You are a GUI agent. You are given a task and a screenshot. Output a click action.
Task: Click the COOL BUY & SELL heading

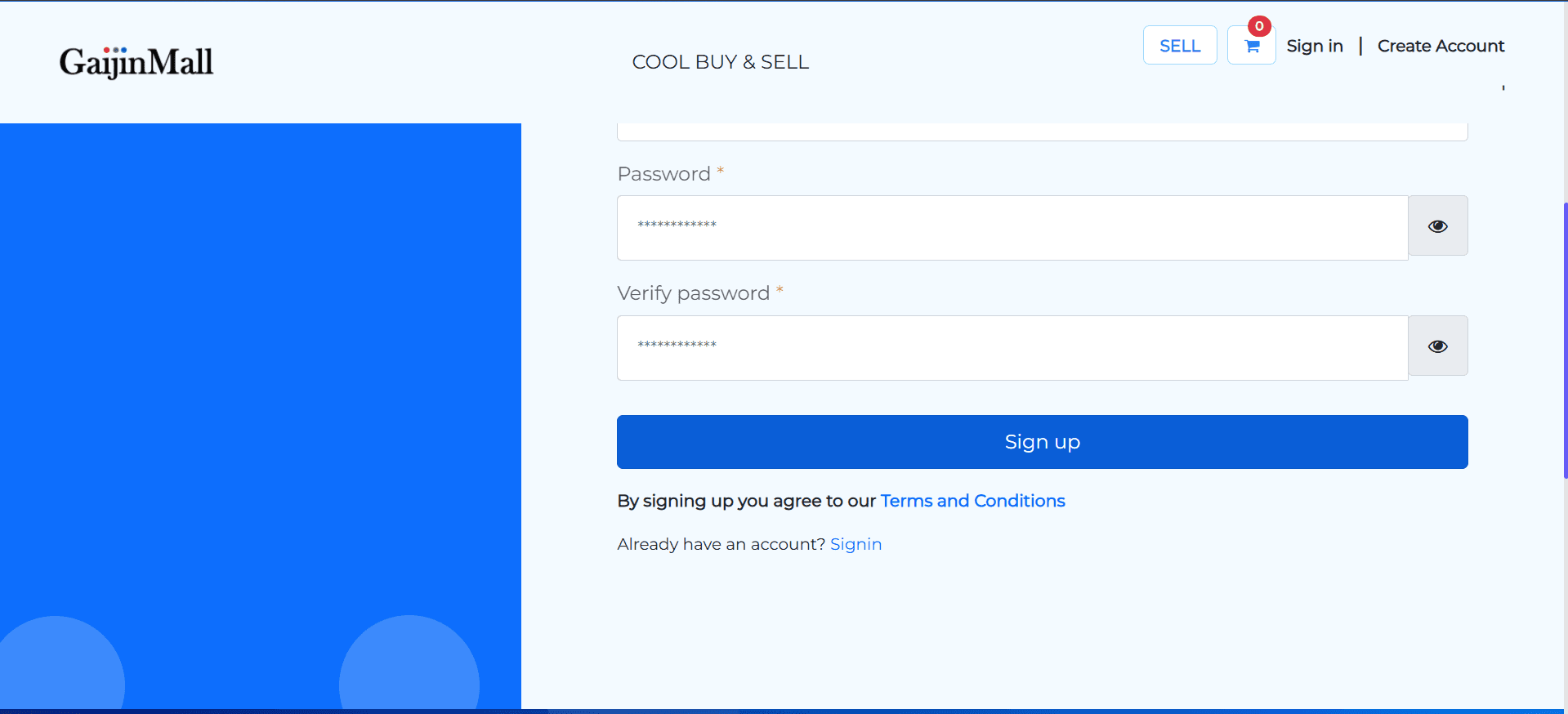click(720, 61)
